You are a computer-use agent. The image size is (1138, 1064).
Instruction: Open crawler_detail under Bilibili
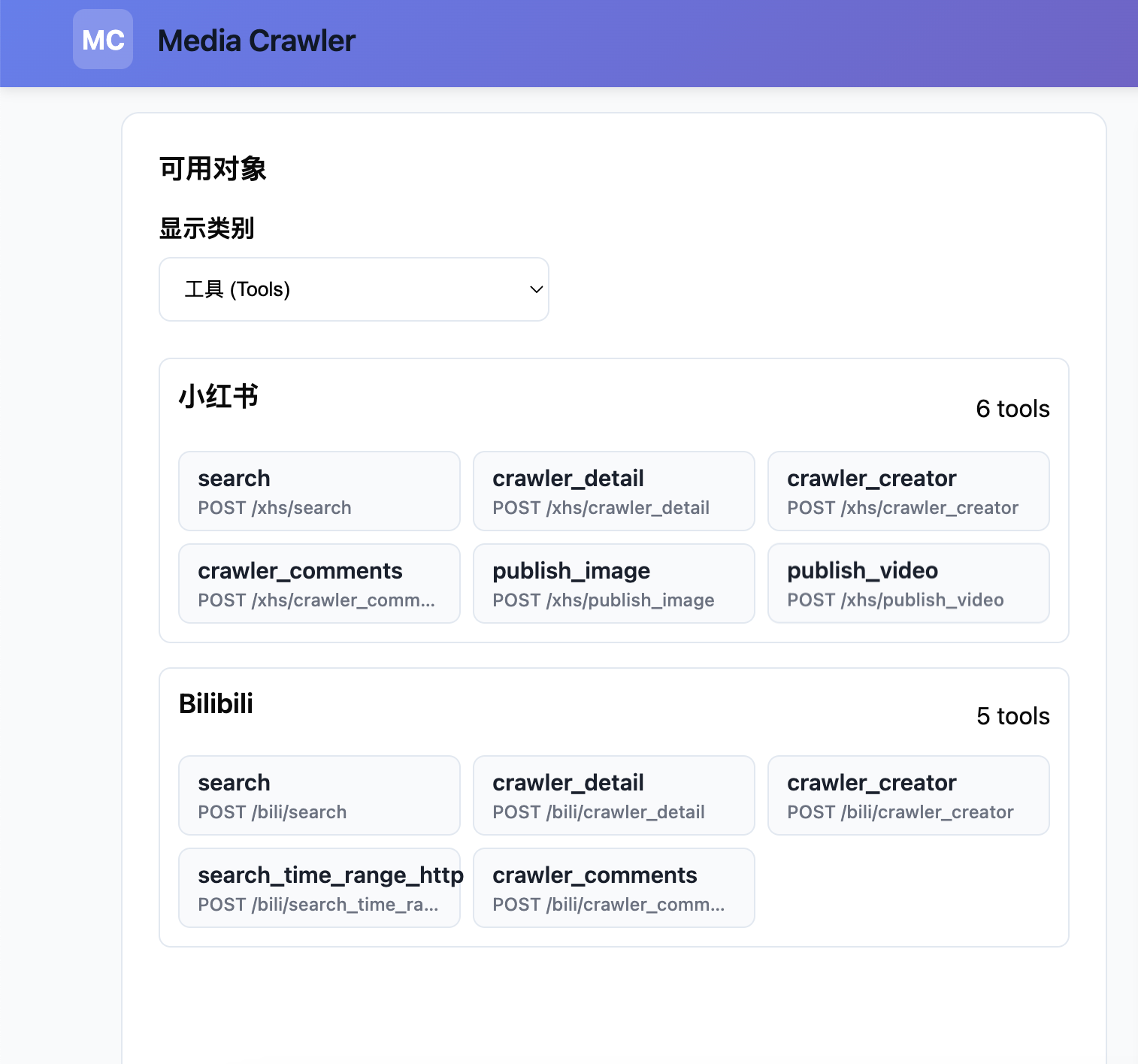[613, 796]
